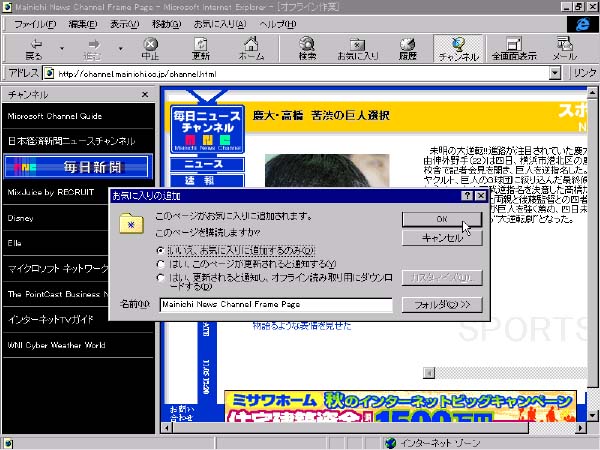This screenshot has height=450, width=600.
Task: Toggle the チャンネル (Channels) toolbar button
Action: point(458,49)
